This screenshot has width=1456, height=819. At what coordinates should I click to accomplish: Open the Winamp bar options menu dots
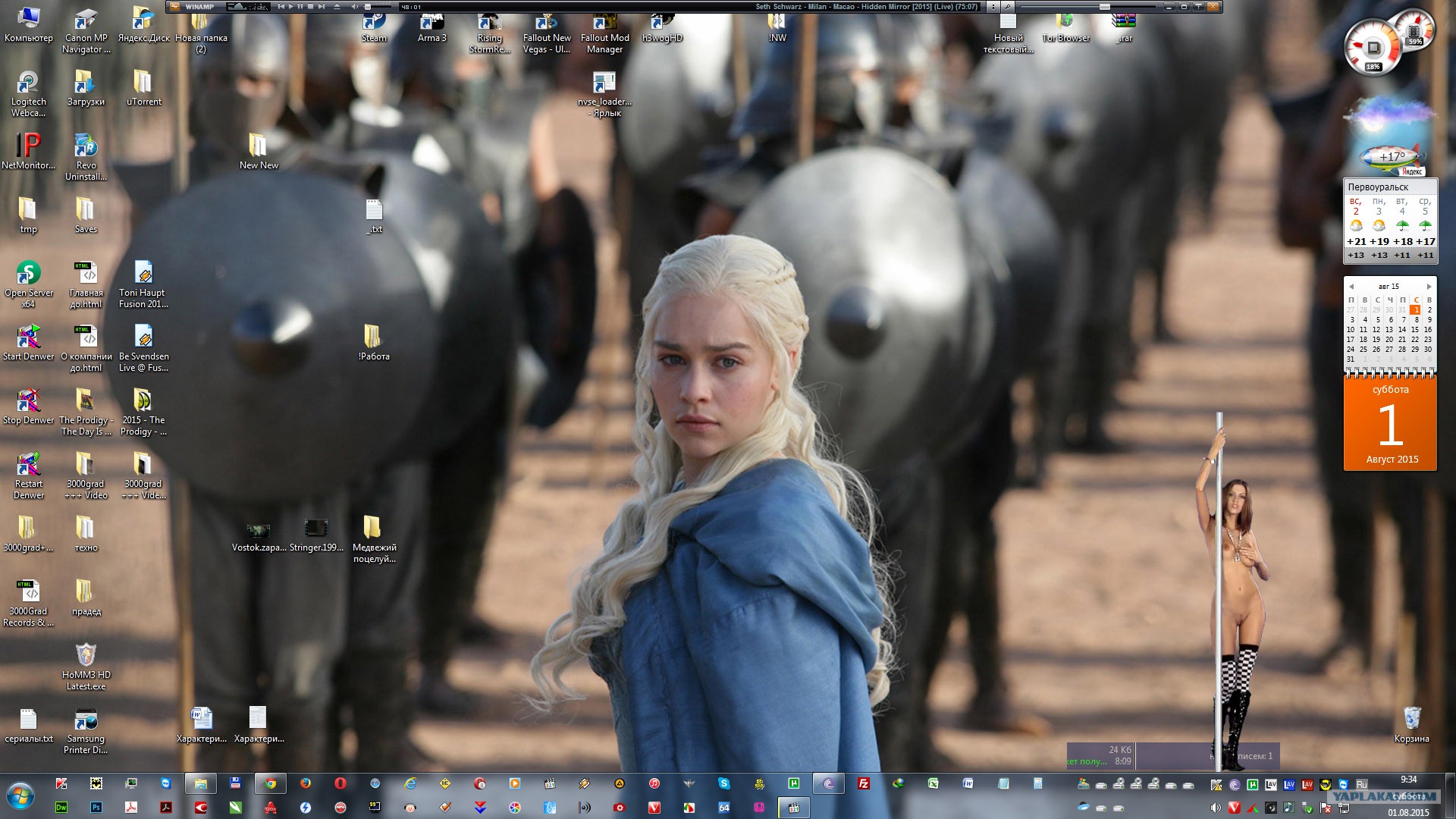[993, 7]
